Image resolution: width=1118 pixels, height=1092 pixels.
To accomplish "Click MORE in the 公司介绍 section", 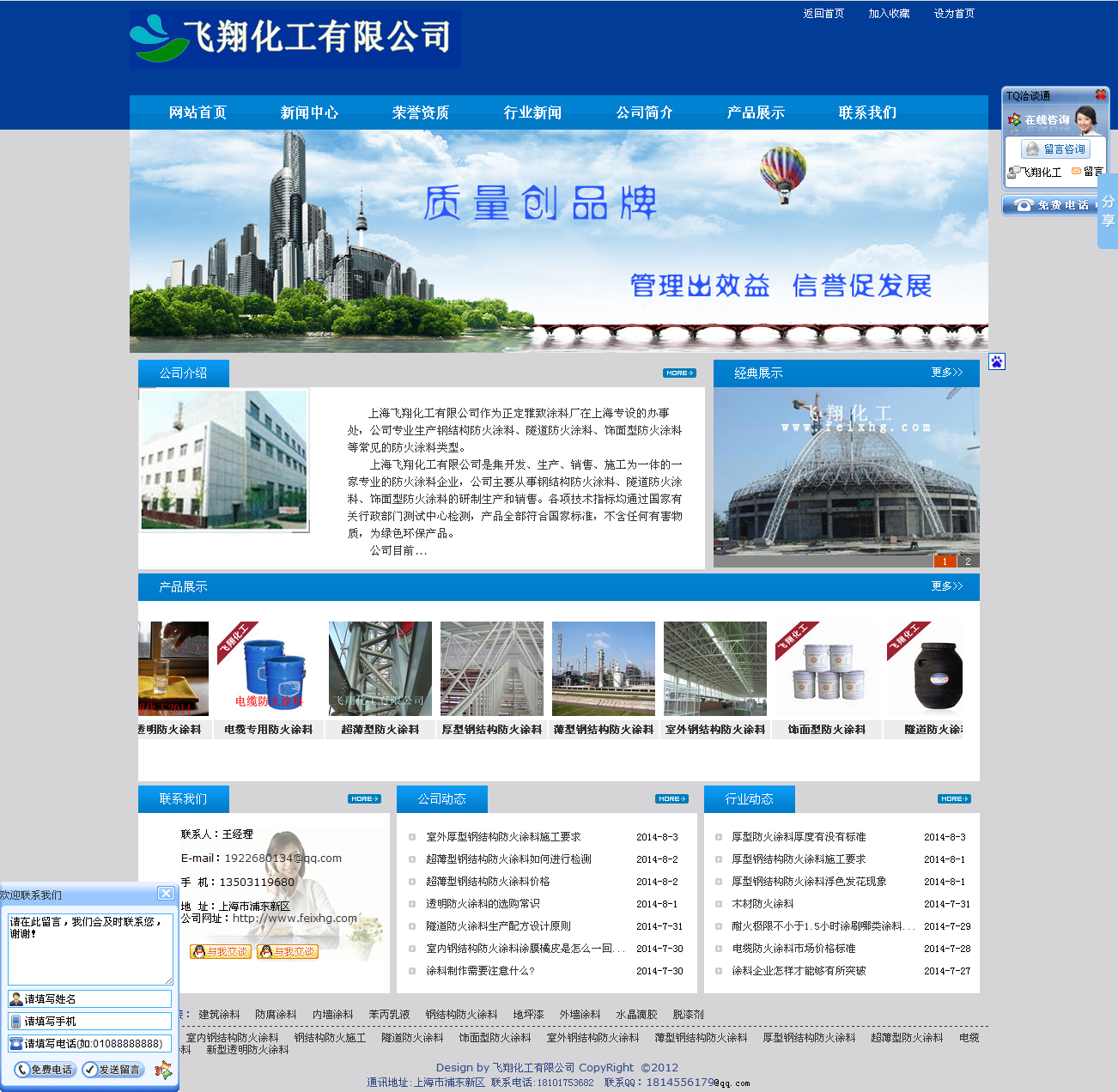I will pos(679,373).
